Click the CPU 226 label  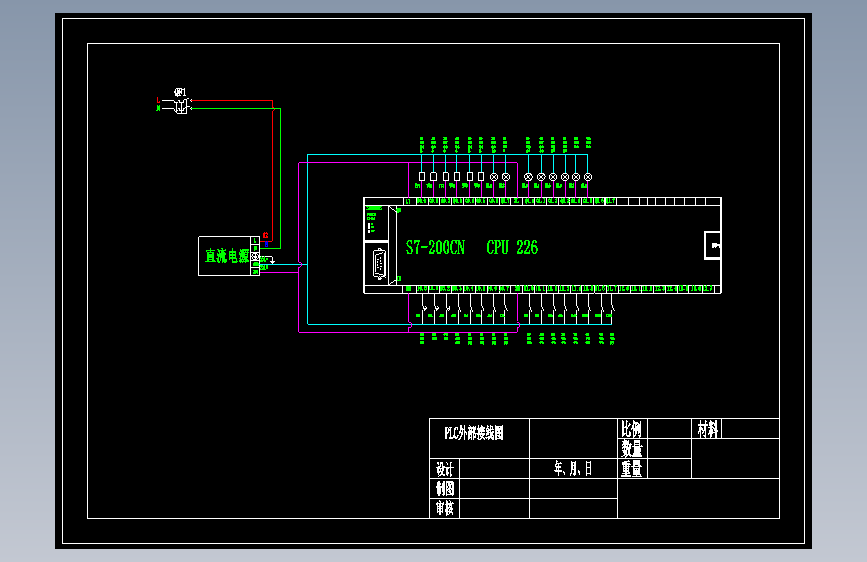click(512, 248)
